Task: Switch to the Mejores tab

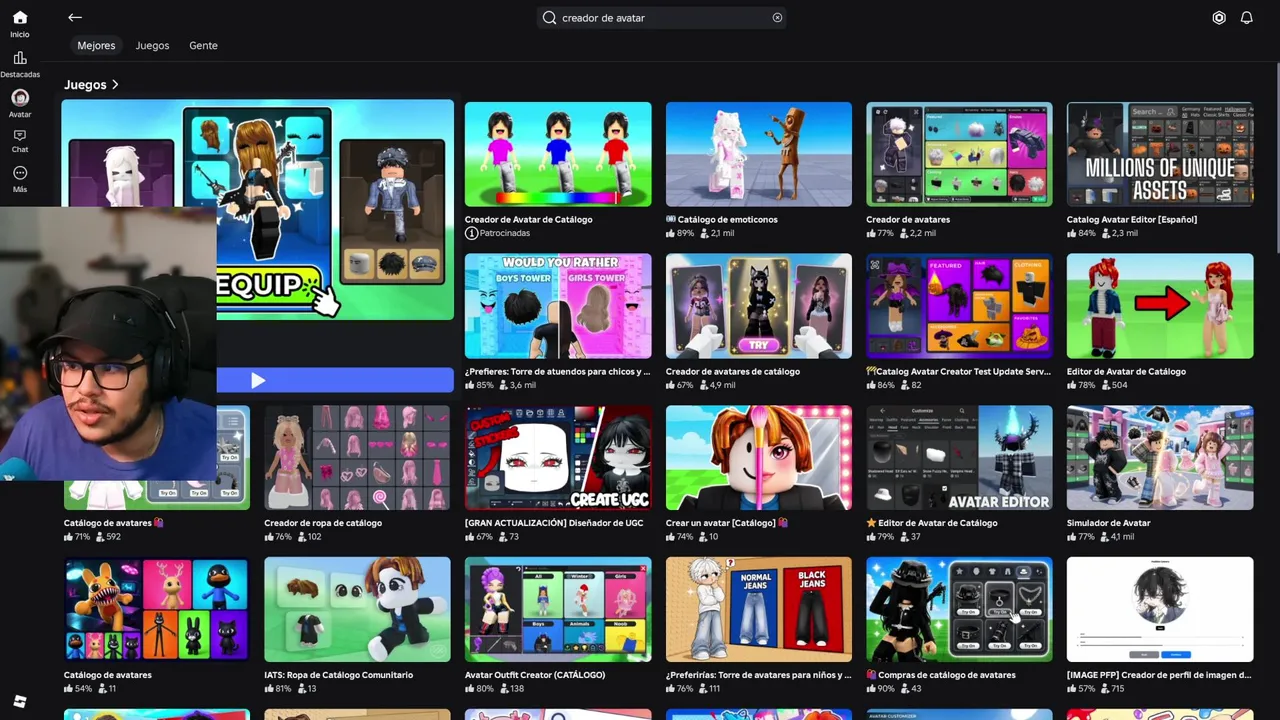Action: [x=96, y=45]
